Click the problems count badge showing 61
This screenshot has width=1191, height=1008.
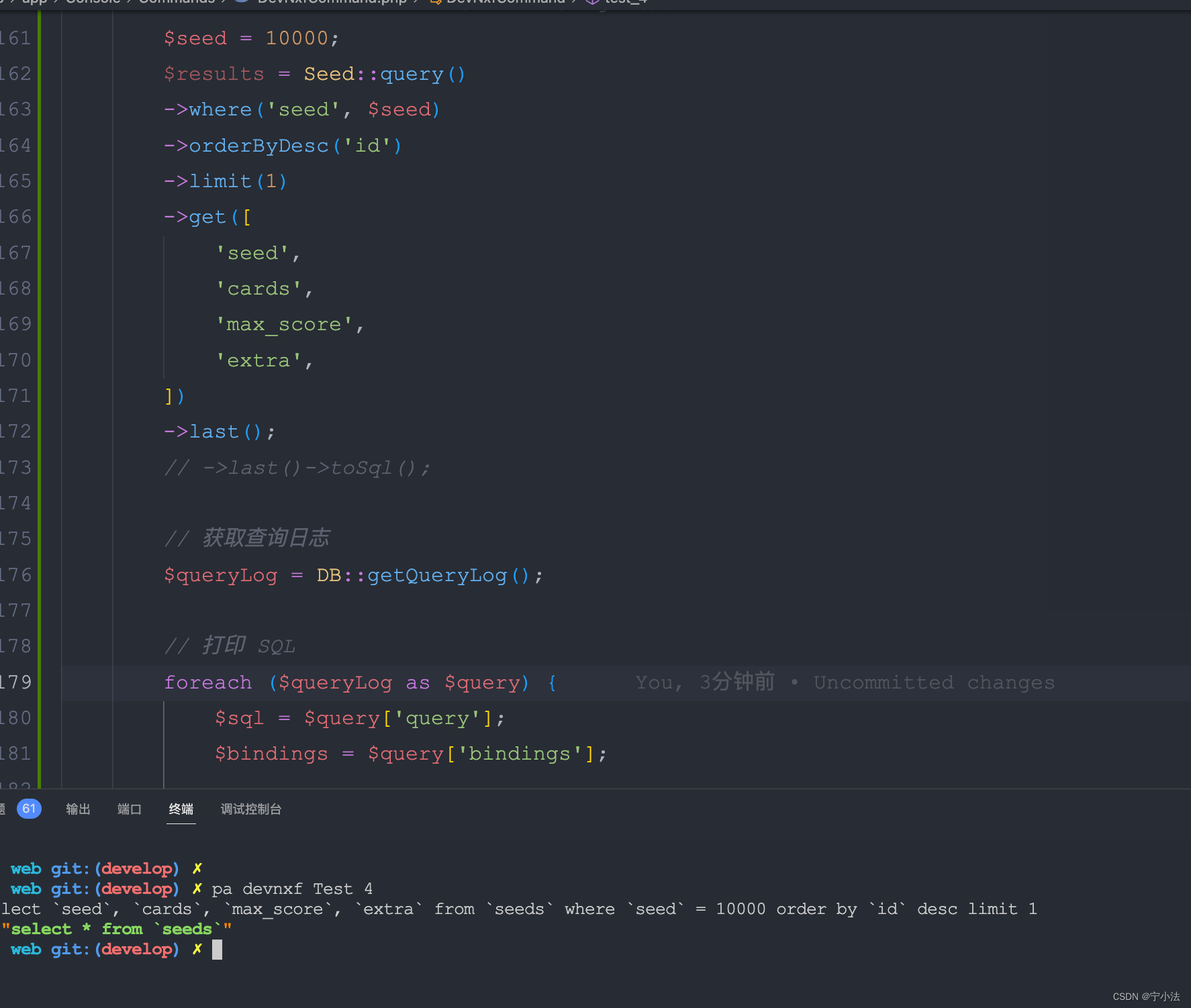pyautogui.click(x=29, y=809)
